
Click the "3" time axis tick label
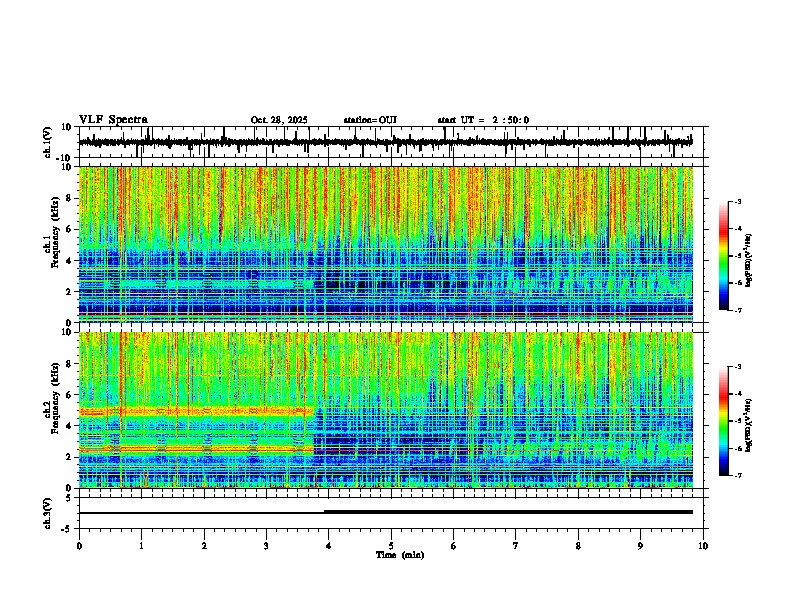(x=266, y=546)
